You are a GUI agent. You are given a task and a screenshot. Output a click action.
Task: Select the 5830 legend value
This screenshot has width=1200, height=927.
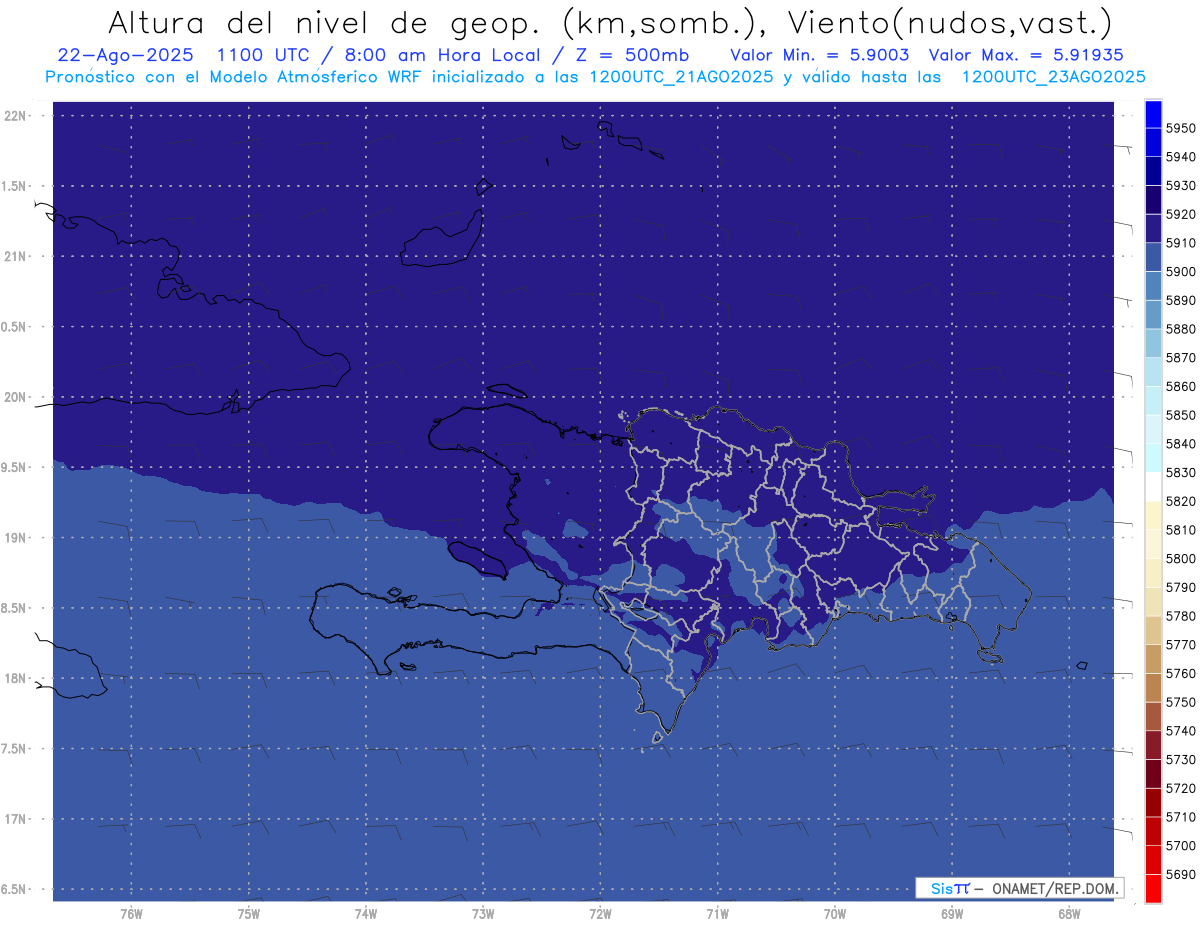pos(1180,473)
